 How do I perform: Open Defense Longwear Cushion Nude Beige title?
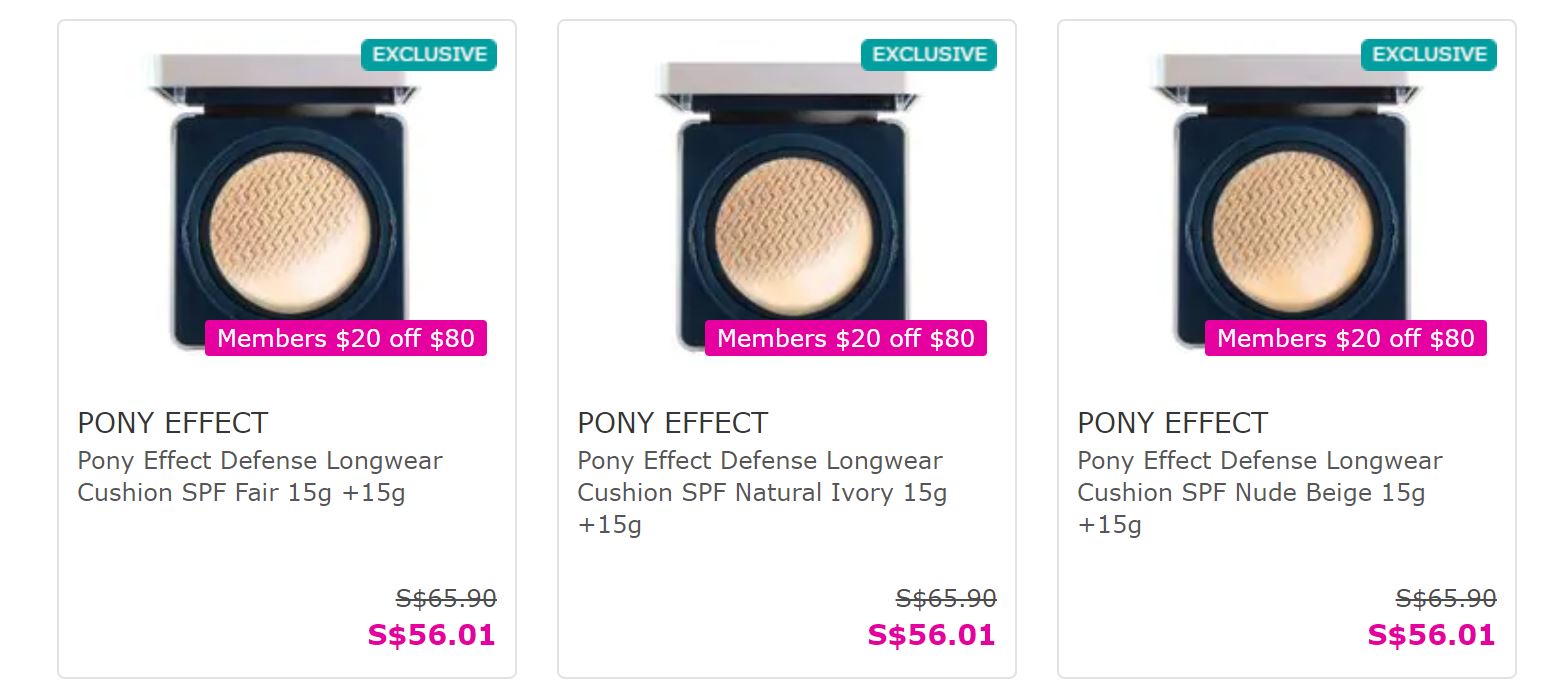[1260, 477]
